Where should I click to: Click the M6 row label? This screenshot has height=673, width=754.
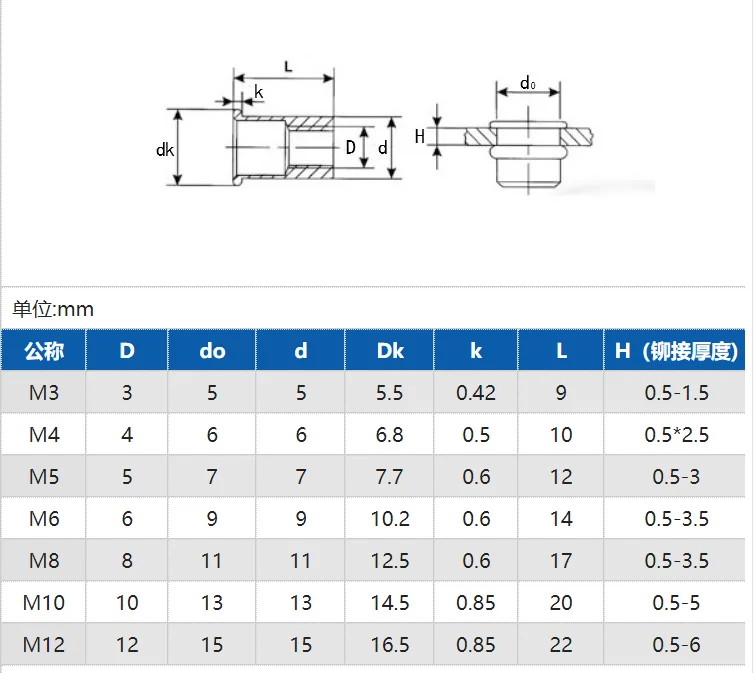tap(44, 519)
